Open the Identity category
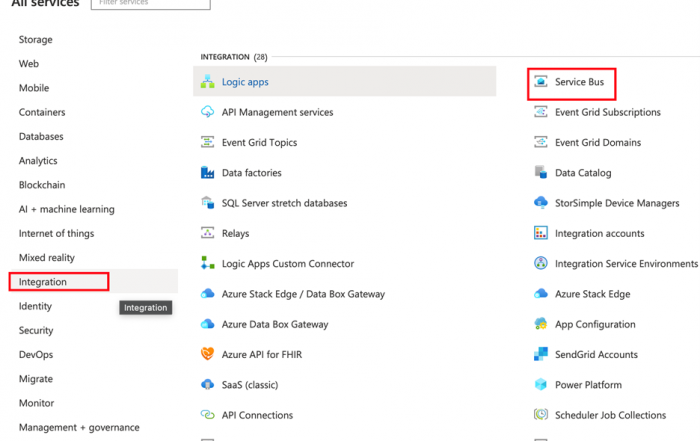Screen dimensions: 700x441 35,306
